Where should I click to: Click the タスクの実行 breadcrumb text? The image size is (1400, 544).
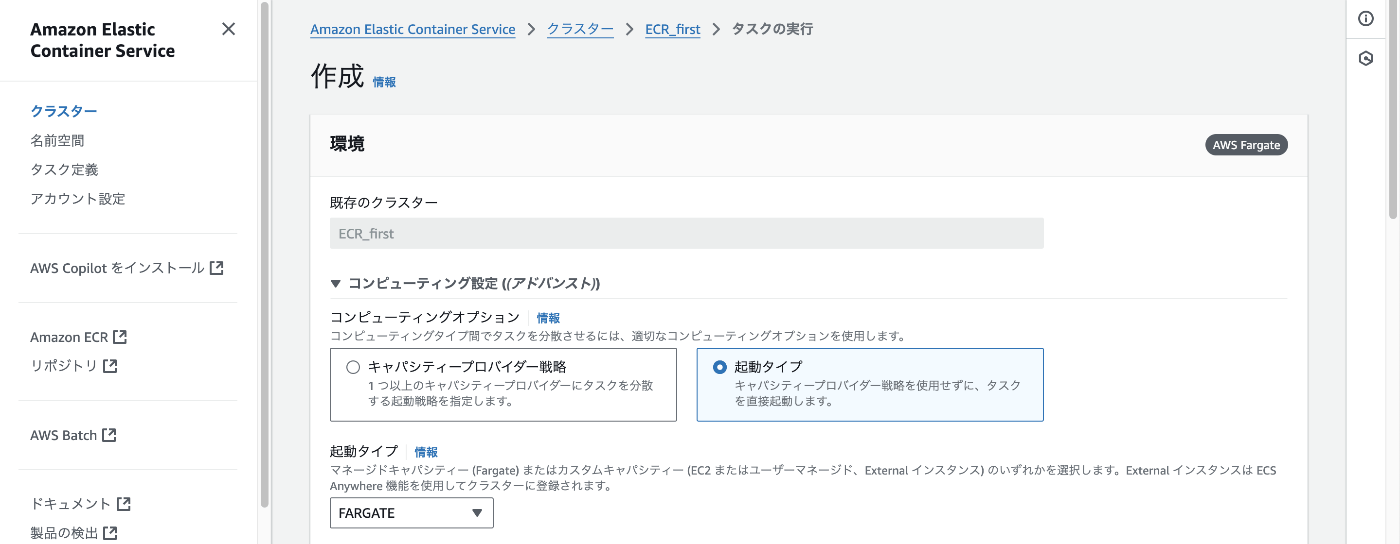click(x=772, y=29)
